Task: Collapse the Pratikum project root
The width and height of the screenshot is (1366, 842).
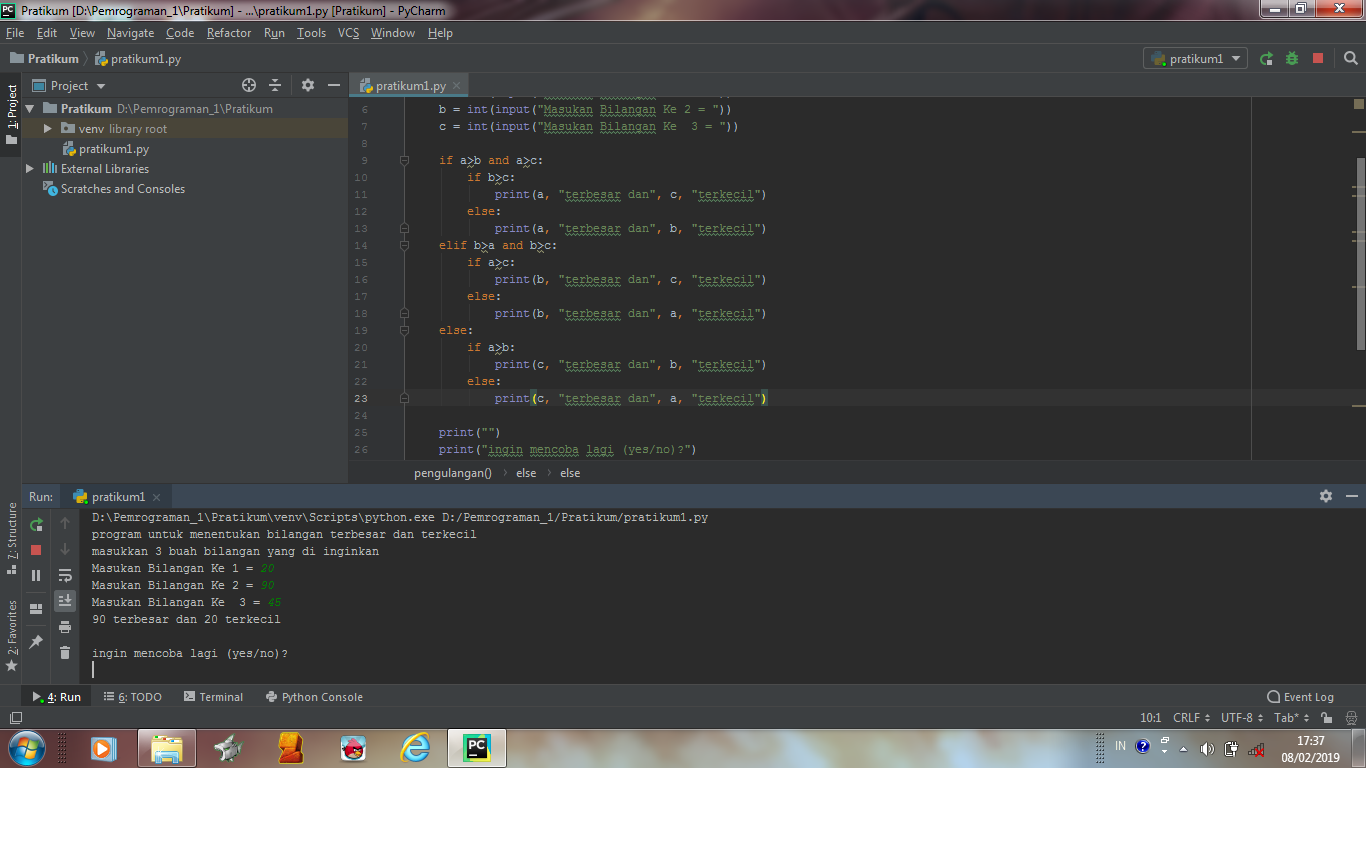Action: tap(29, 109)
